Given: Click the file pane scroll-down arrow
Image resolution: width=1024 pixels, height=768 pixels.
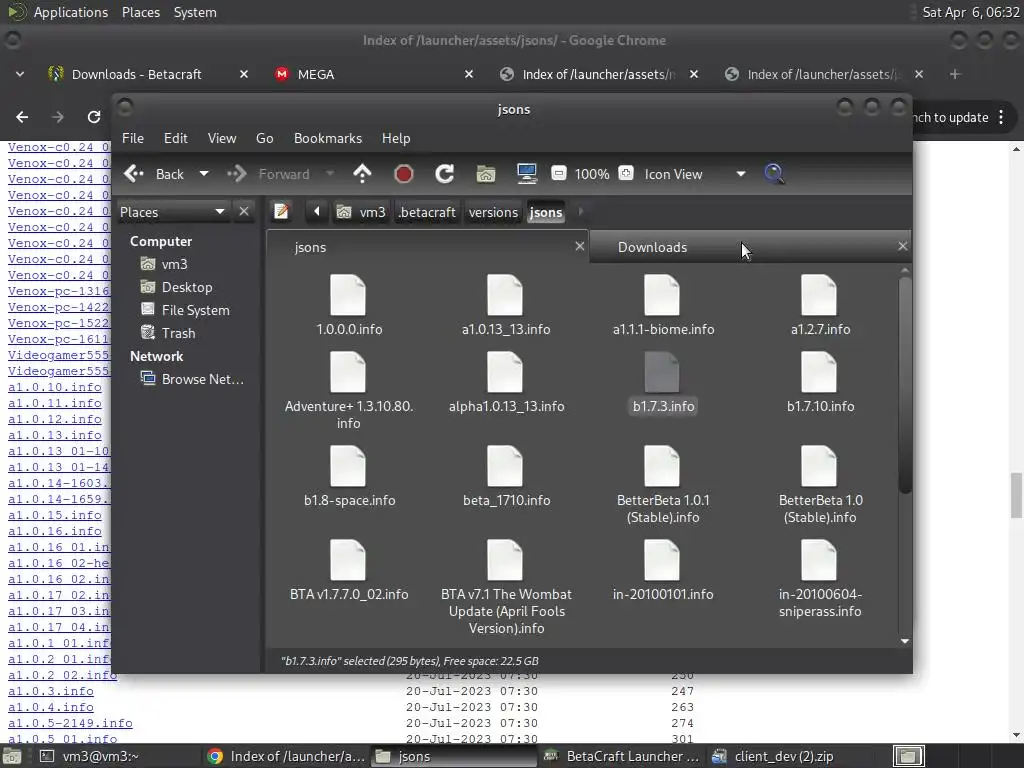Looking at the screenshot, I should tap(904, 641).
